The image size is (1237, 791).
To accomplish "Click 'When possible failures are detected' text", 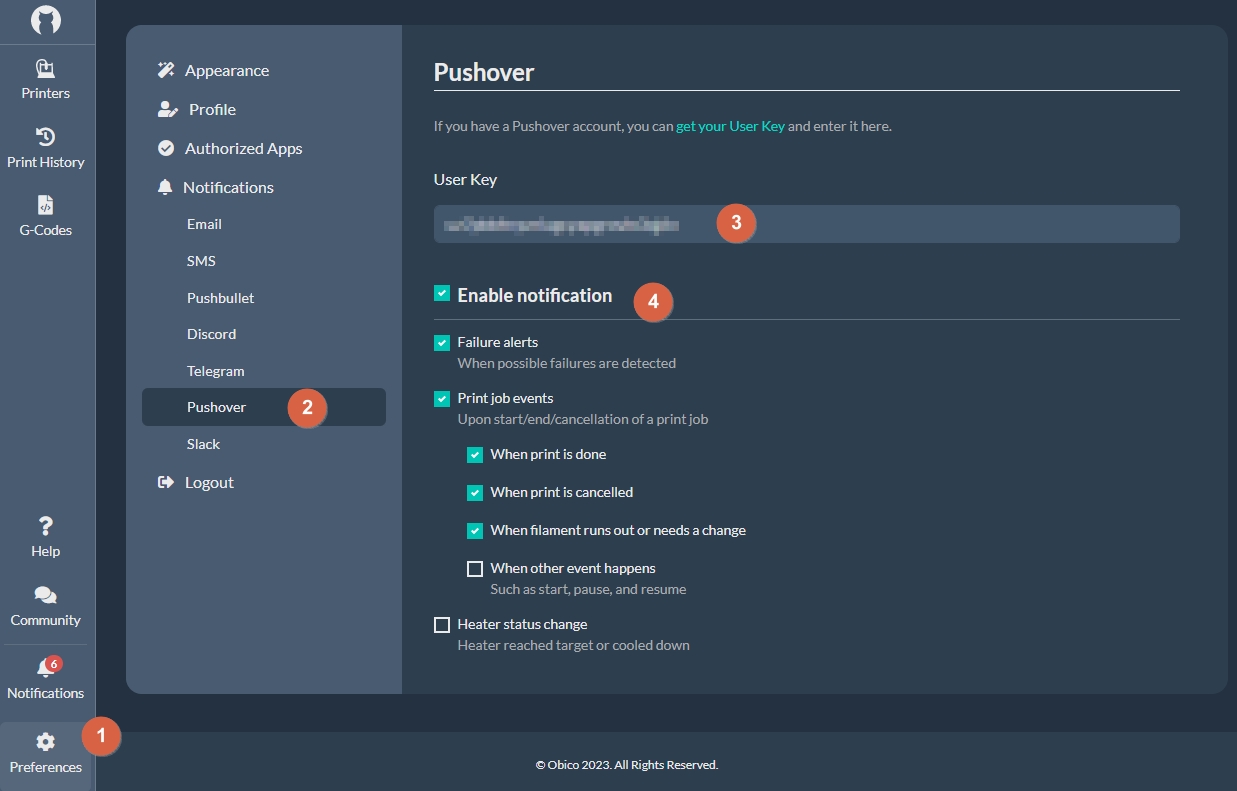I will [x=567, y=363].
